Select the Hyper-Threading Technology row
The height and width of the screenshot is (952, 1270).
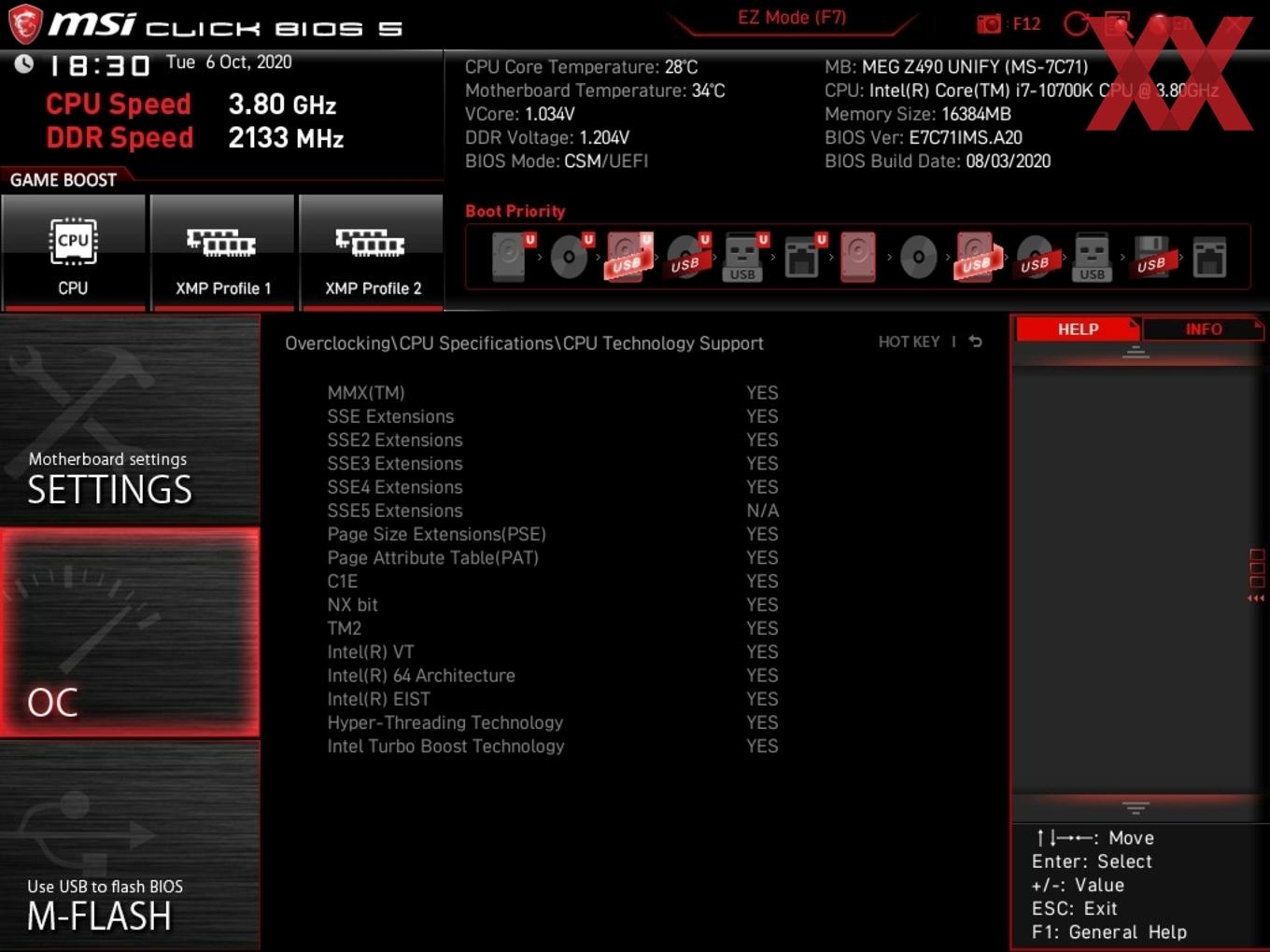click(553, 722)
